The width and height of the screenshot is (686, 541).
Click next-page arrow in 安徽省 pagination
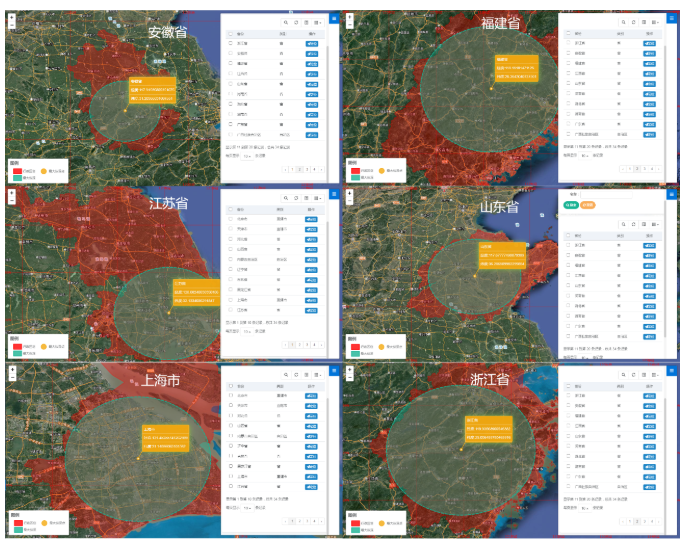pos(322,169)
